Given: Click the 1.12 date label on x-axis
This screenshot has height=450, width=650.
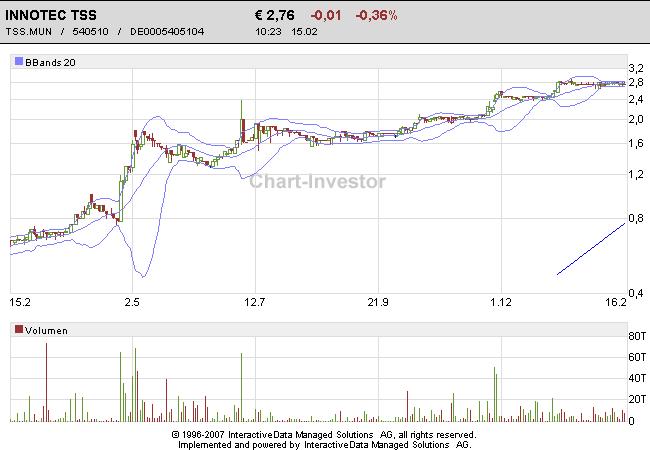Looking at the screenshot, I should coord(500,301).
